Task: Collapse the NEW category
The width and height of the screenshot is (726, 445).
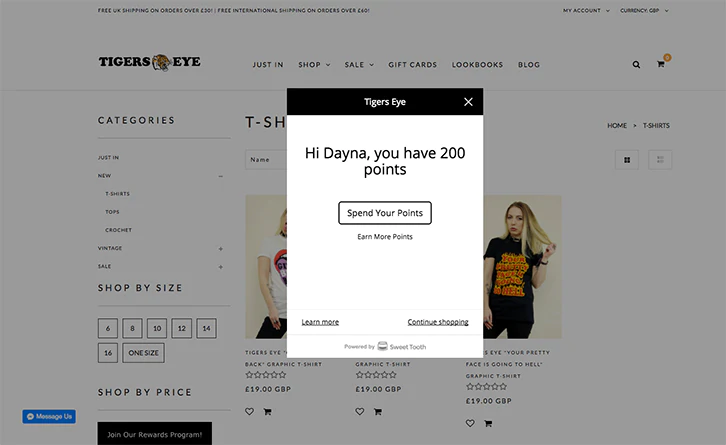Action: click(x=220, y=176)
